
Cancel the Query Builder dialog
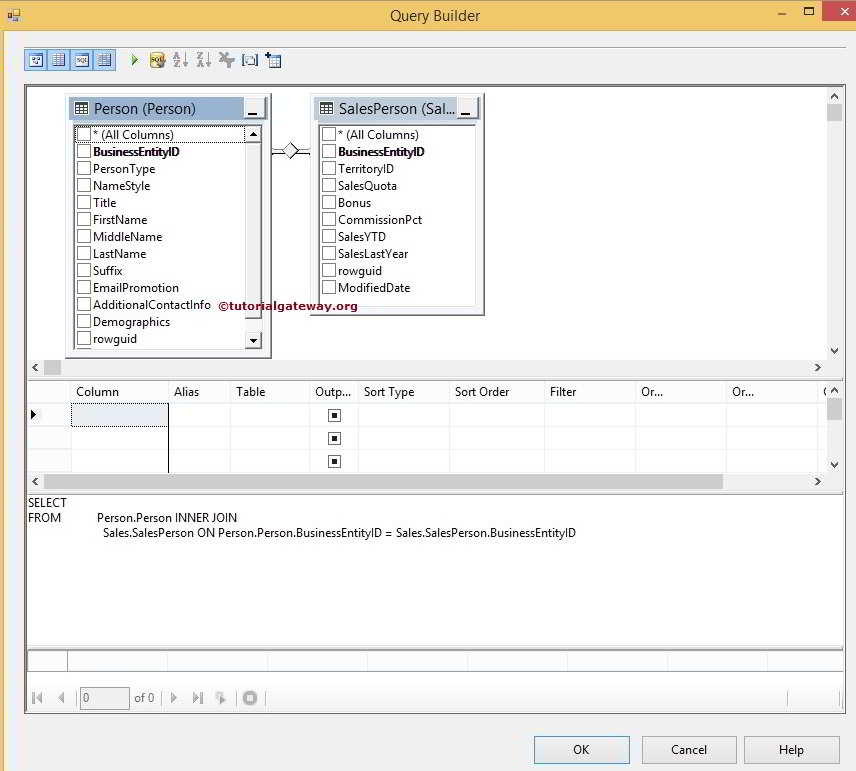point(688,749)
